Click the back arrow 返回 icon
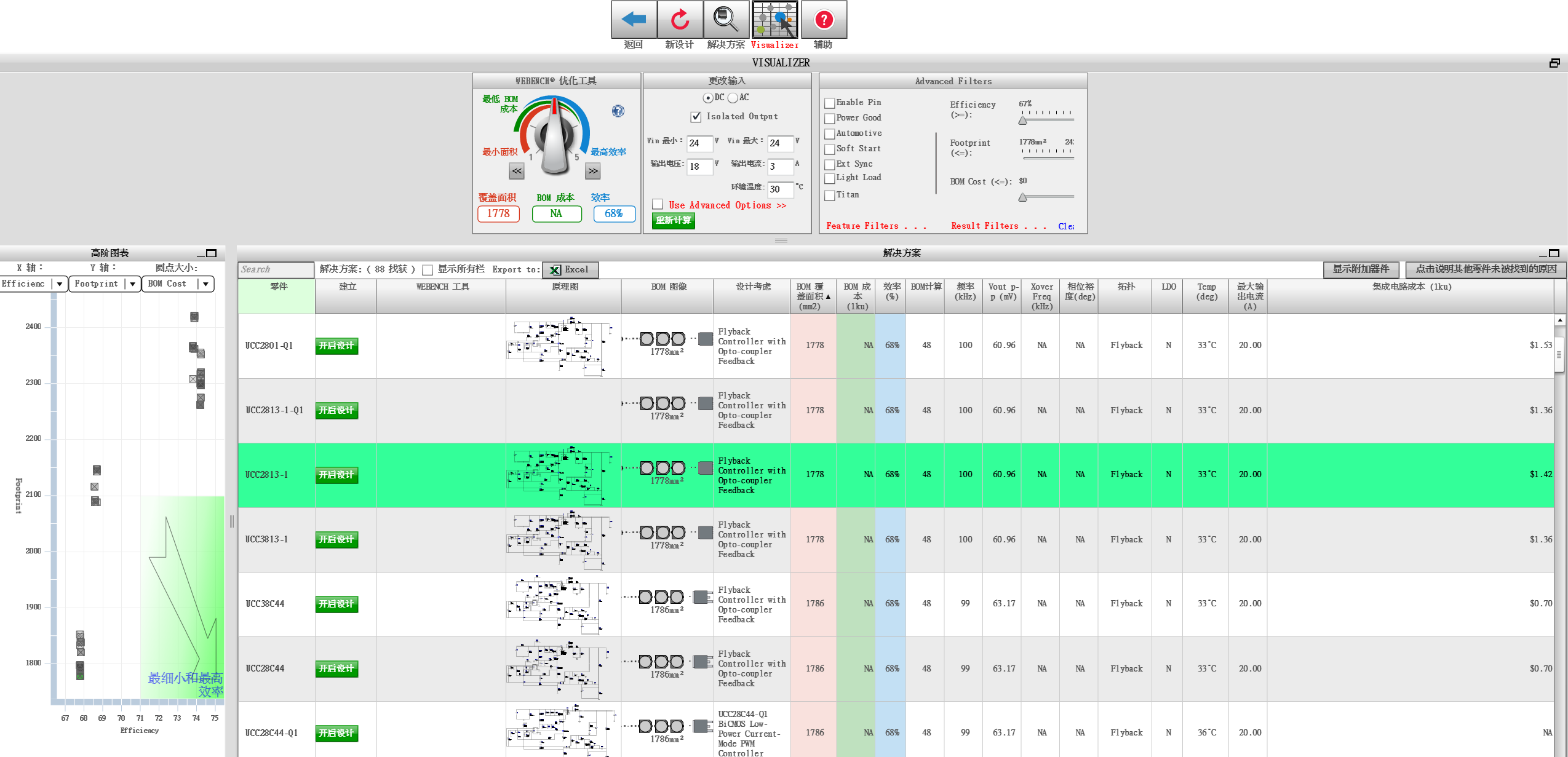This screenshot has height=757, width=1568. click(x=634, y=20)
